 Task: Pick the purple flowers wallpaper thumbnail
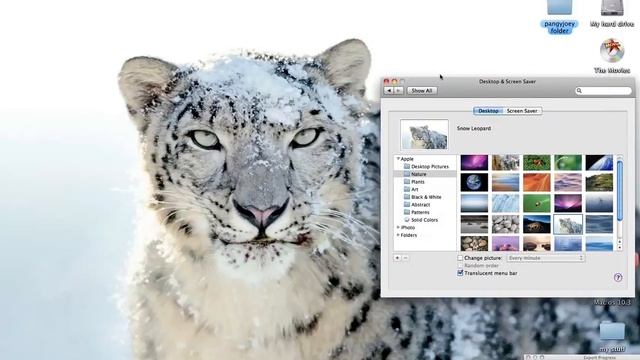tap(505, 244)
